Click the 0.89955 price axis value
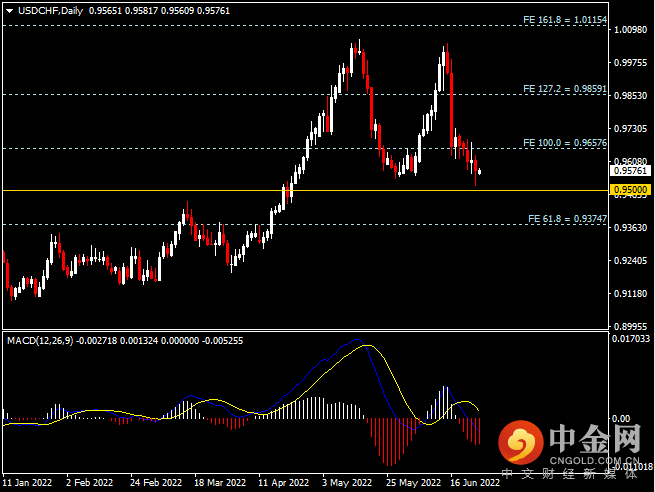The height and width of the screenshot is (492, 655). point(630,327)
